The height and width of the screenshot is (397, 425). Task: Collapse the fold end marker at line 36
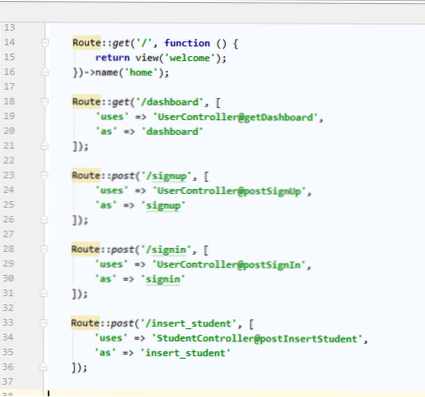43,367
